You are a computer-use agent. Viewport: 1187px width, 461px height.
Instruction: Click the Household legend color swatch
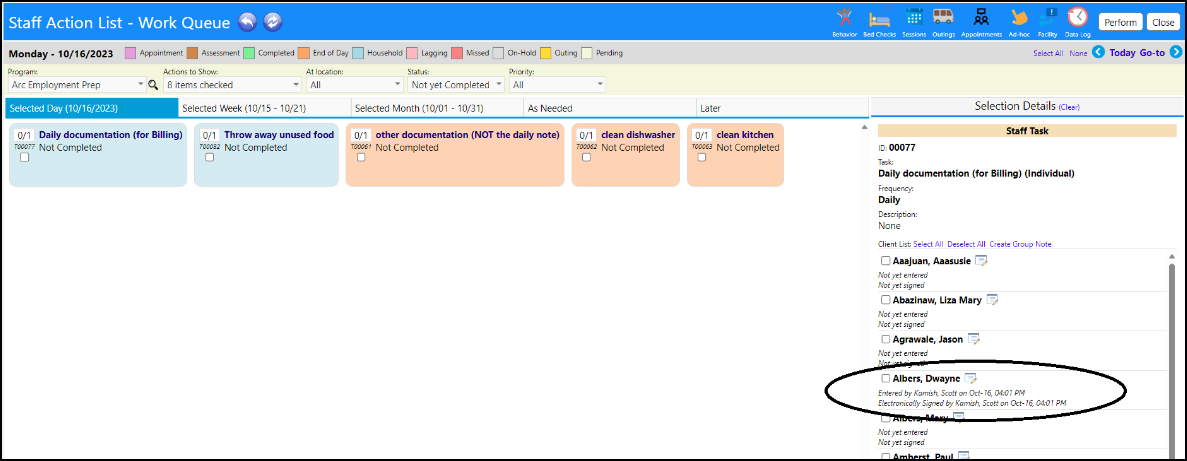[x=358, y=53]
